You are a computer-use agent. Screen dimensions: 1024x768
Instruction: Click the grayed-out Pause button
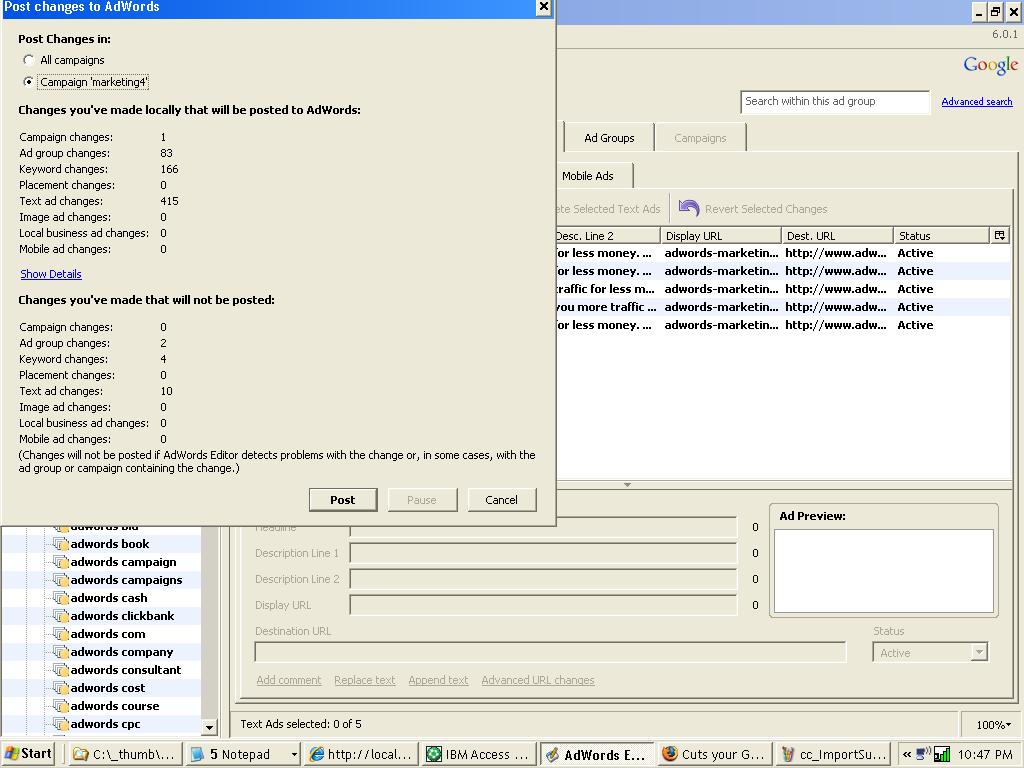[422, 500]
